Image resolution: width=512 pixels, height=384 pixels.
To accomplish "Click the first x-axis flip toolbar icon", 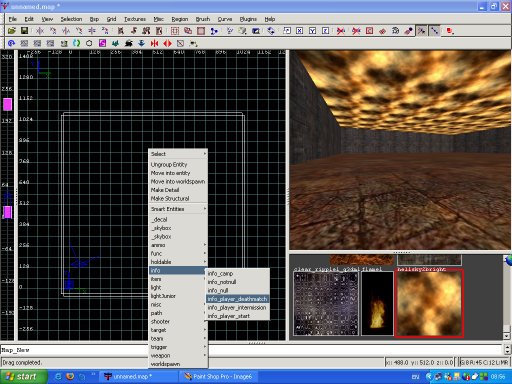I will (40, 31).
